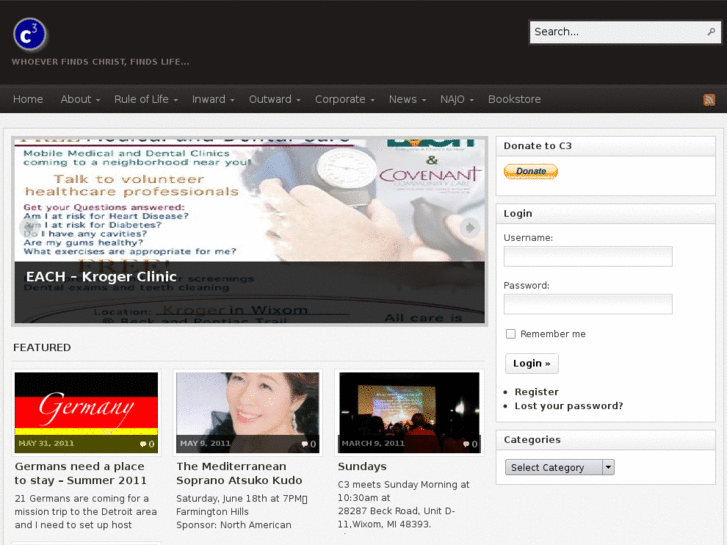Go to the Home page
The width and height of the screenshot is (727, 545).
click(x=28, y=99)
